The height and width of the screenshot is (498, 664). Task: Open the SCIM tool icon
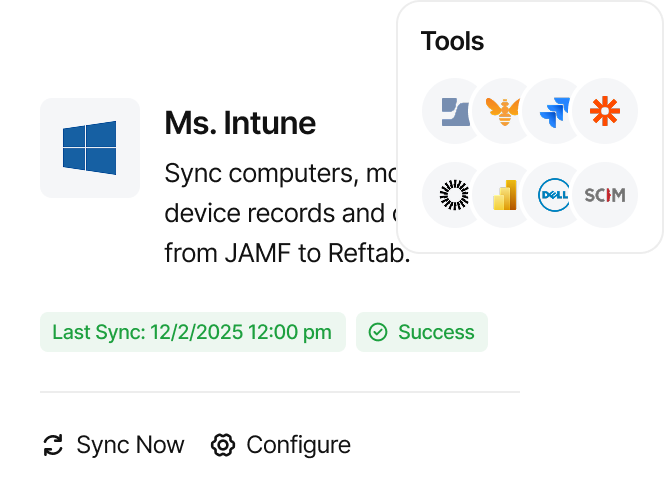(605, 195)
